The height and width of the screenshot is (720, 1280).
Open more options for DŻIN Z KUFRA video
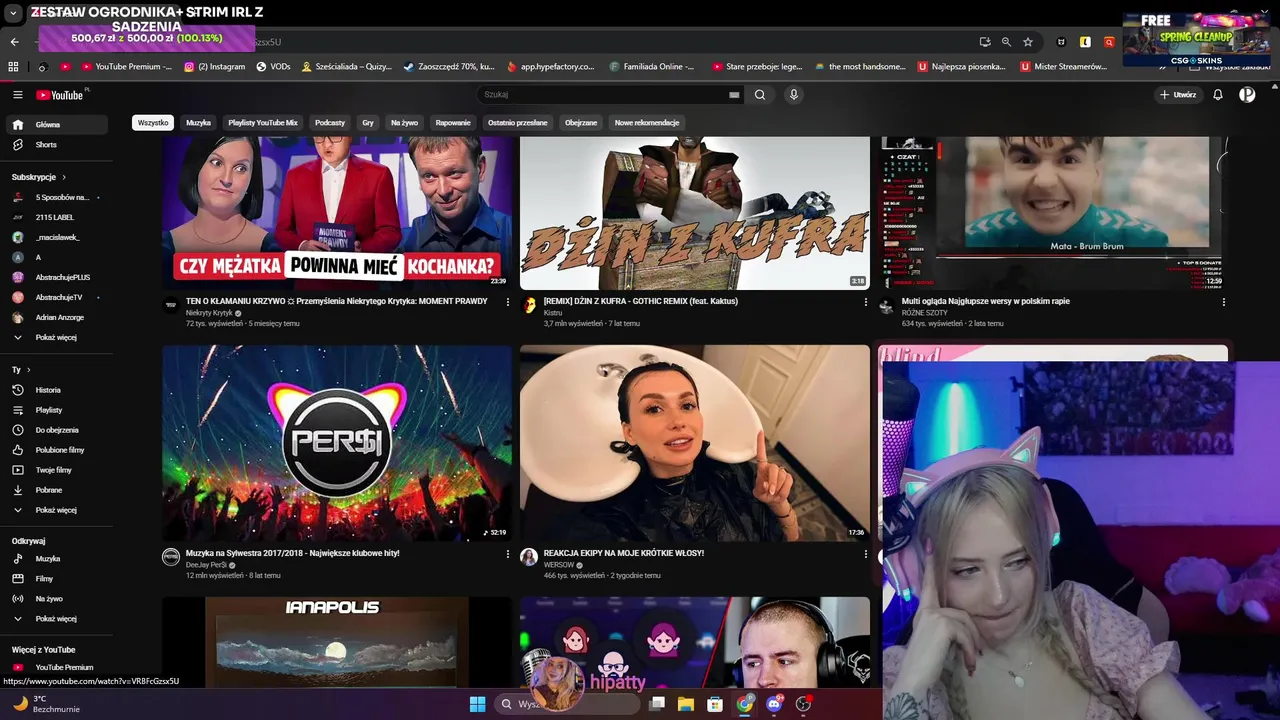(x=865, y=302)
